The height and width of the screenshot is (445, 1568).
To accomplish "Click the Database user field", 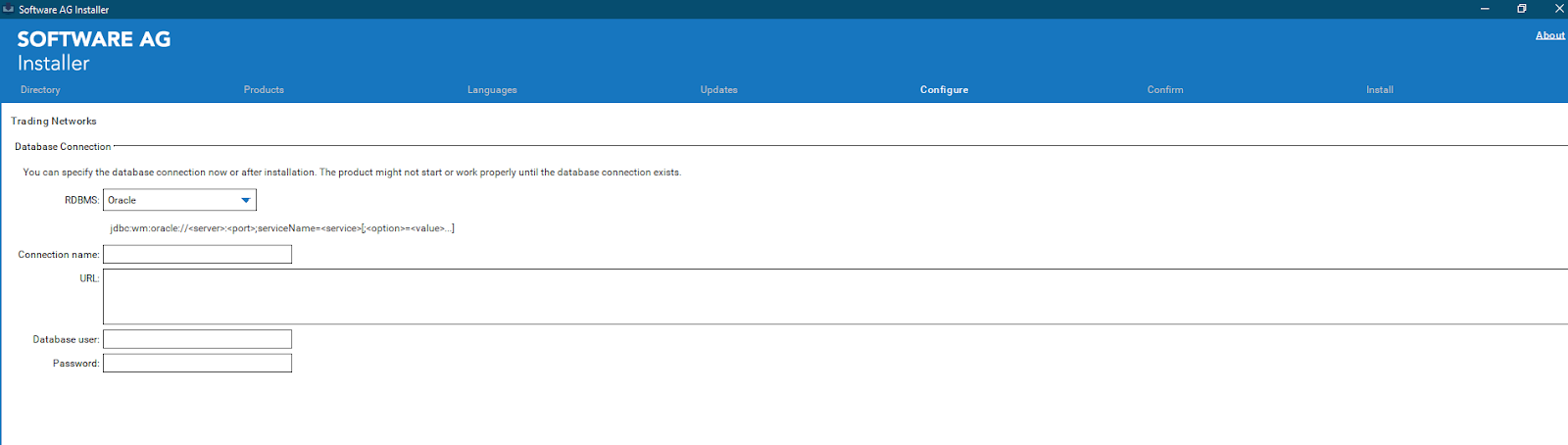I will [197, 339].
